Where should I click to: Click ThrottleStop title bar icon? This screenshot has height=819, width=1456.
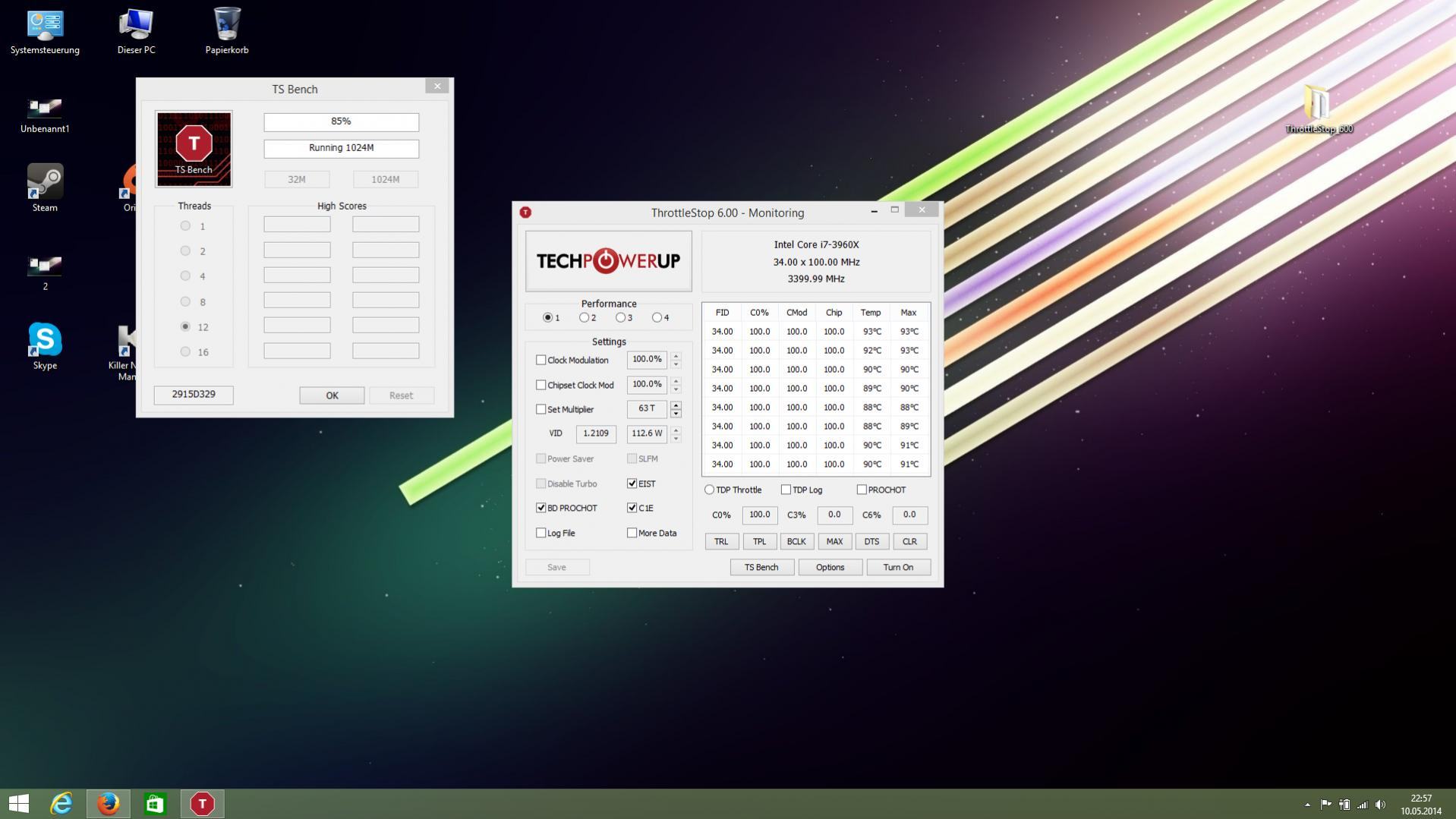coord(525,213)
